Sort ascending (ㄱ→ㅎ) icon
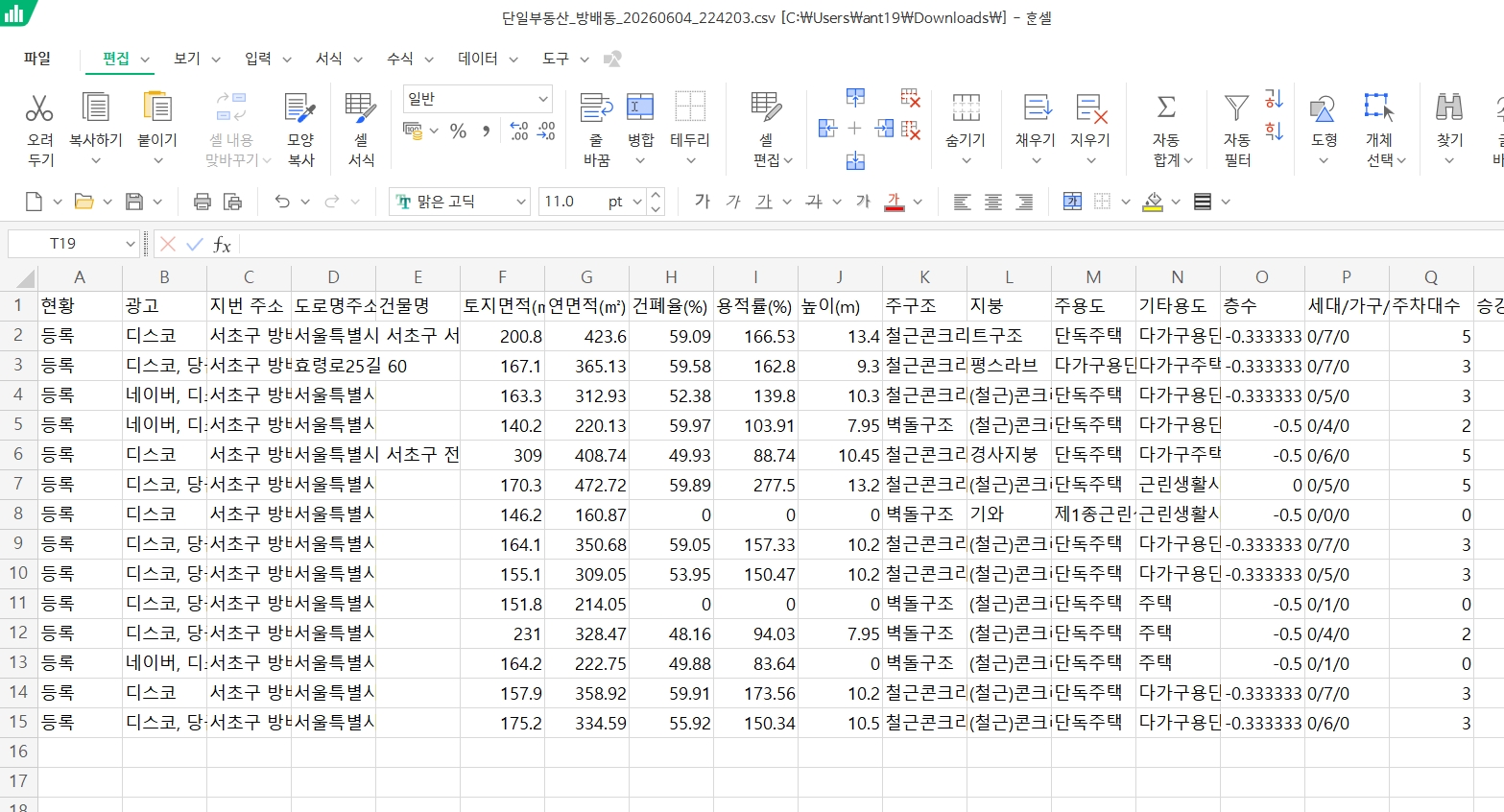The height and width of the screenshot is (812, 1504). tap(1275, 99)
